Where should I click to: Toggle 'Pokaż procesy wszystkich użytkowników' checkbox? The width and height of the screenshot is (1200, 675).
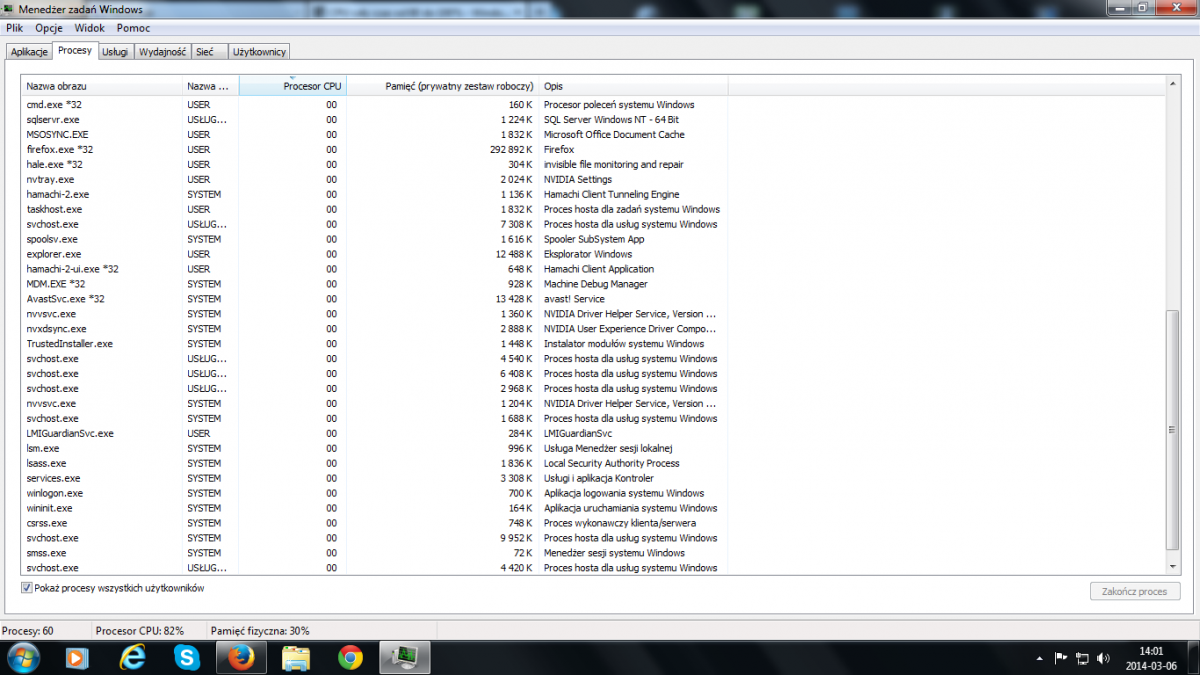coord(26,588)
